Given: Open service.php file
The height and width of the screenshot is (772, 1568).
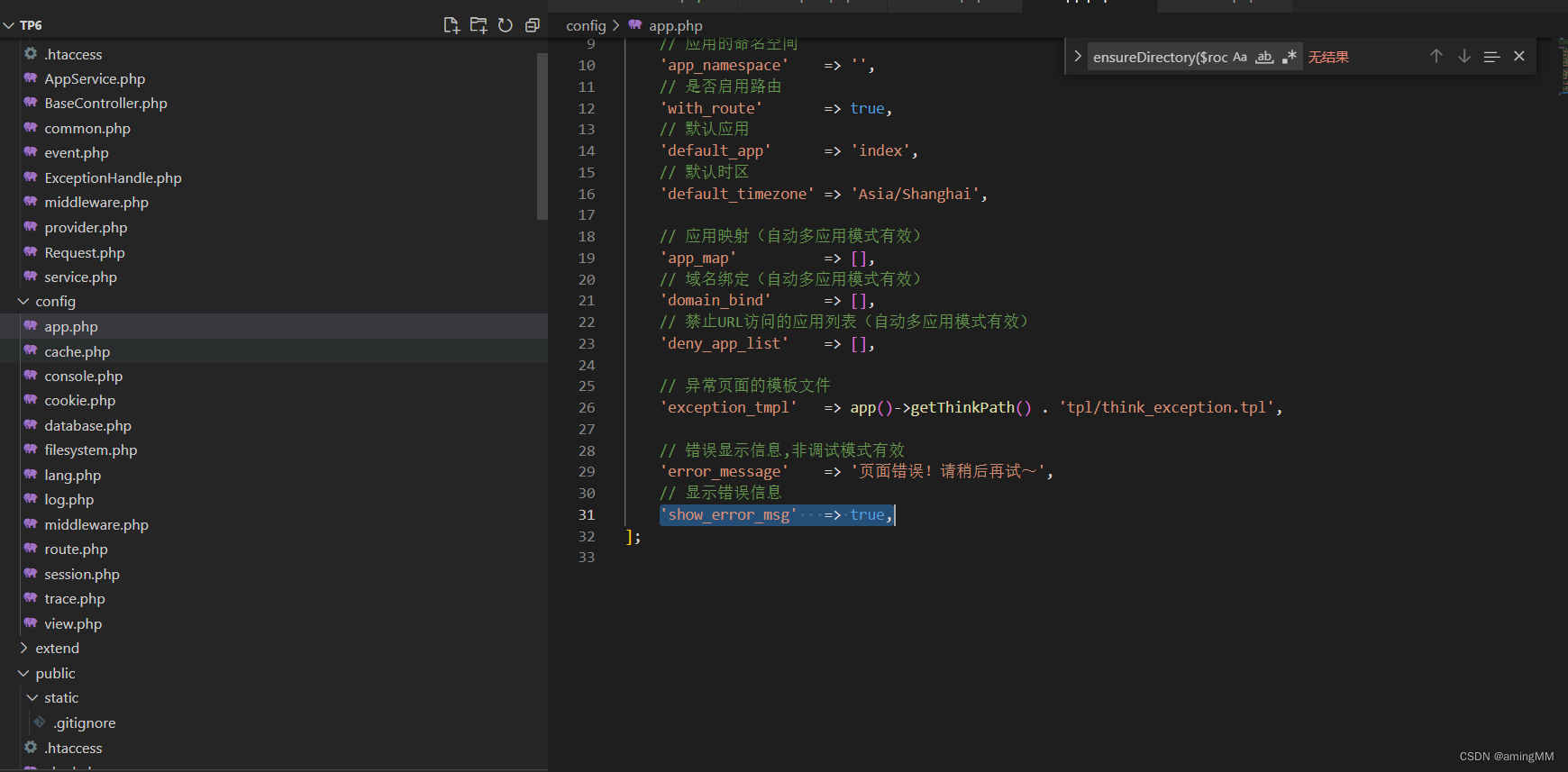Looking at the screenshot, I should point(80,277).
